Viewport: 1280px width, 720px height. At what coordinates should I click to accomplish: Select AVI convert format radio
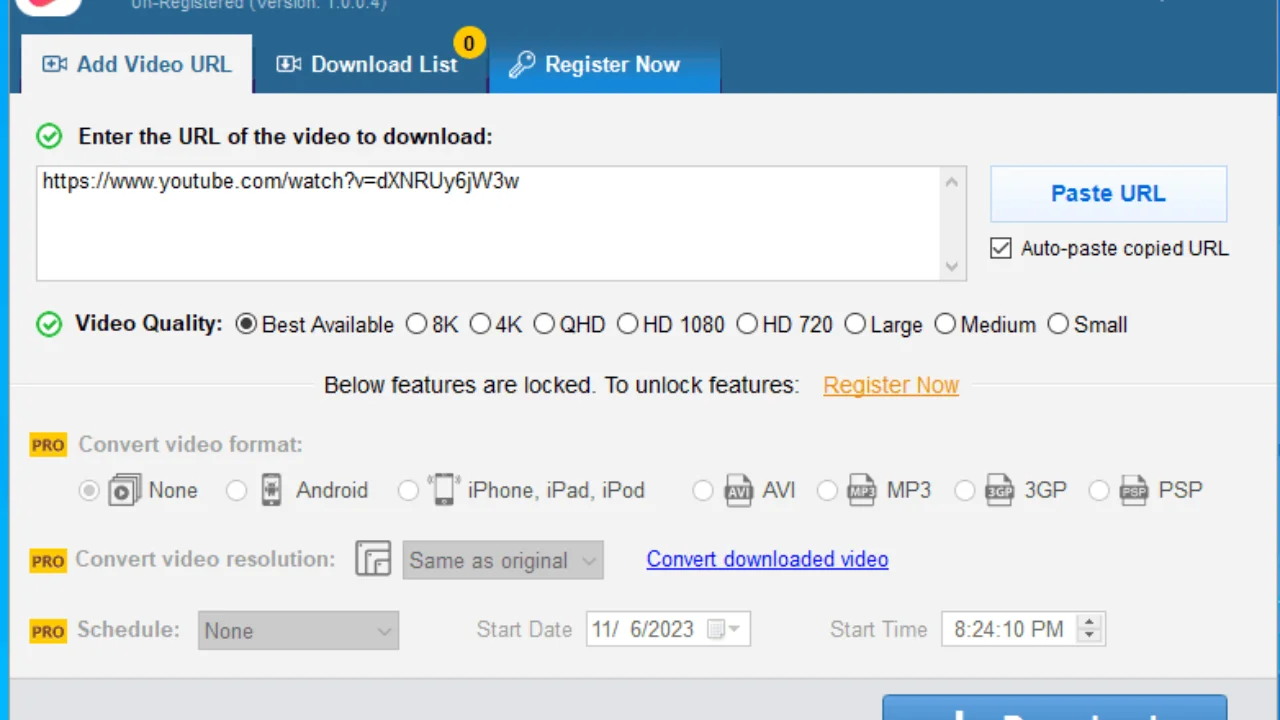click(x=703, y=491)
